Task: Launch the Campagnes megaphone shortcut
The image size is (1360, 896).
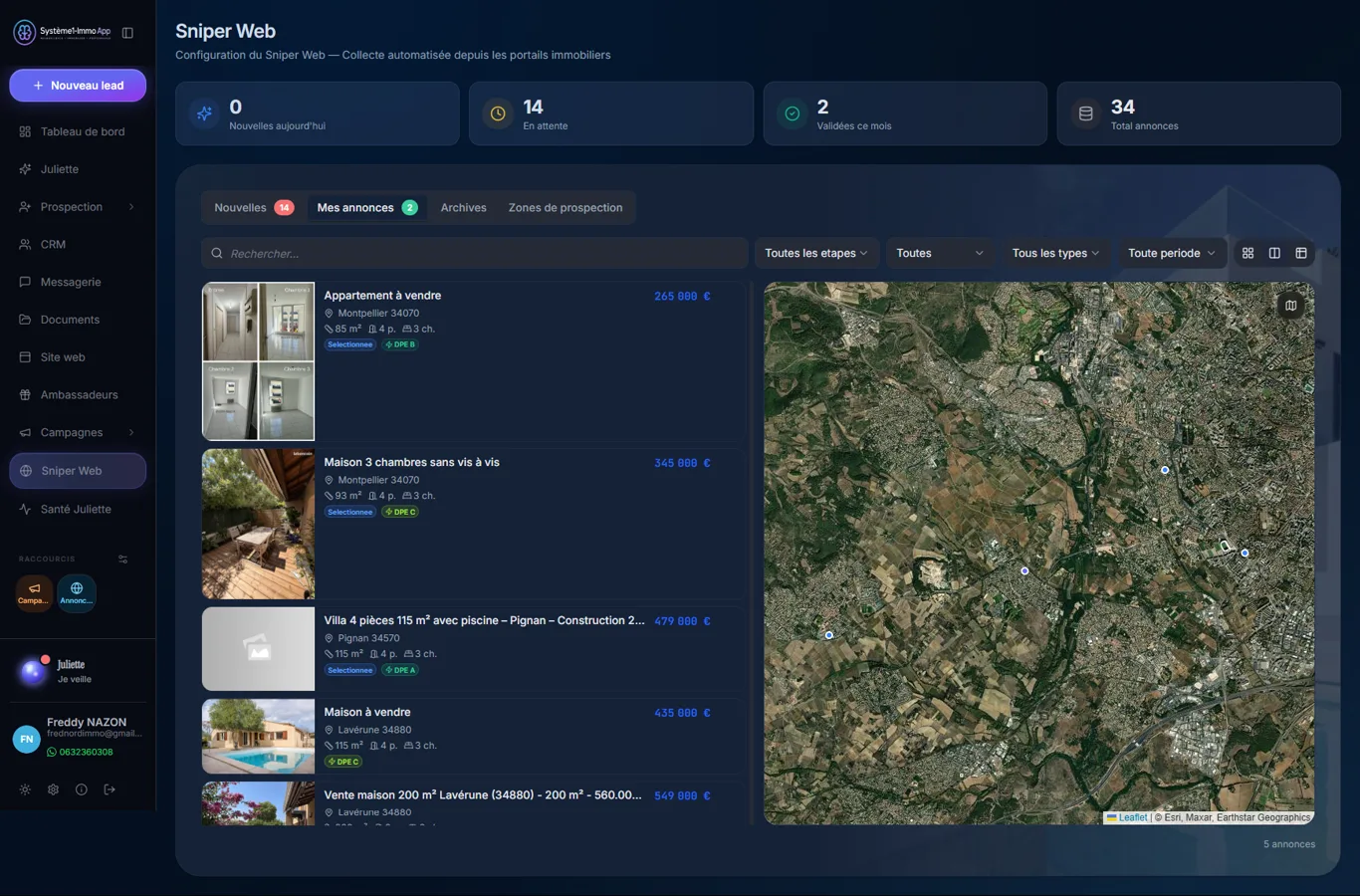Action: tap(34, 592)
